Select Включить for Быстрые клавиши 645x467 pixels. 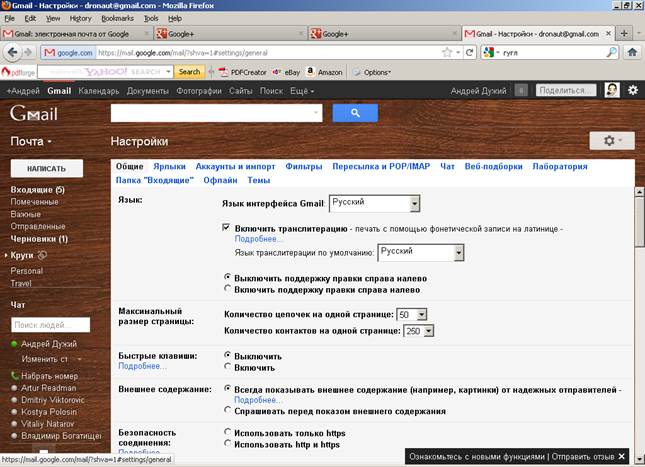click(x=227, y=366)
